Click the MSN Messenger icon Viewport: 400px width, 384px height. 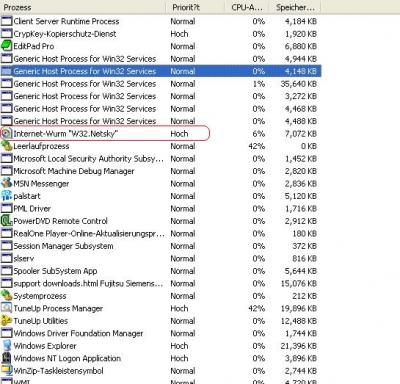pyautogui.click(x=6, y=184)
